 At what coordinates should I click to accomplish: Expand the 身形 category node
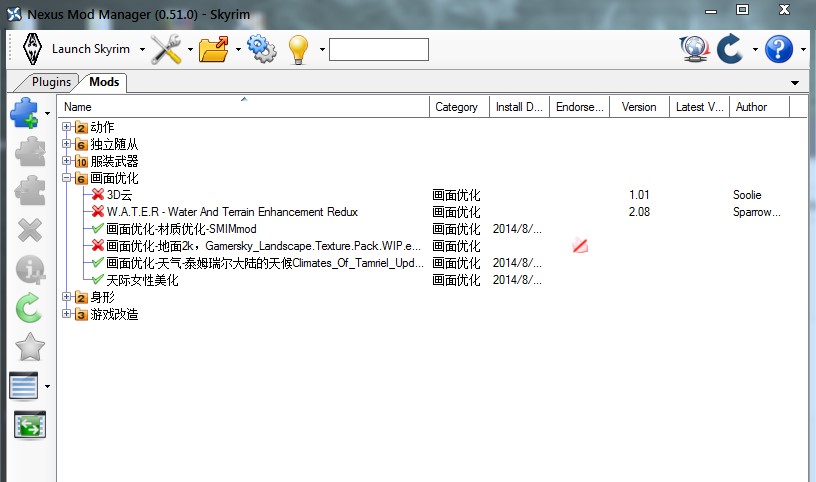click(66, 297)
